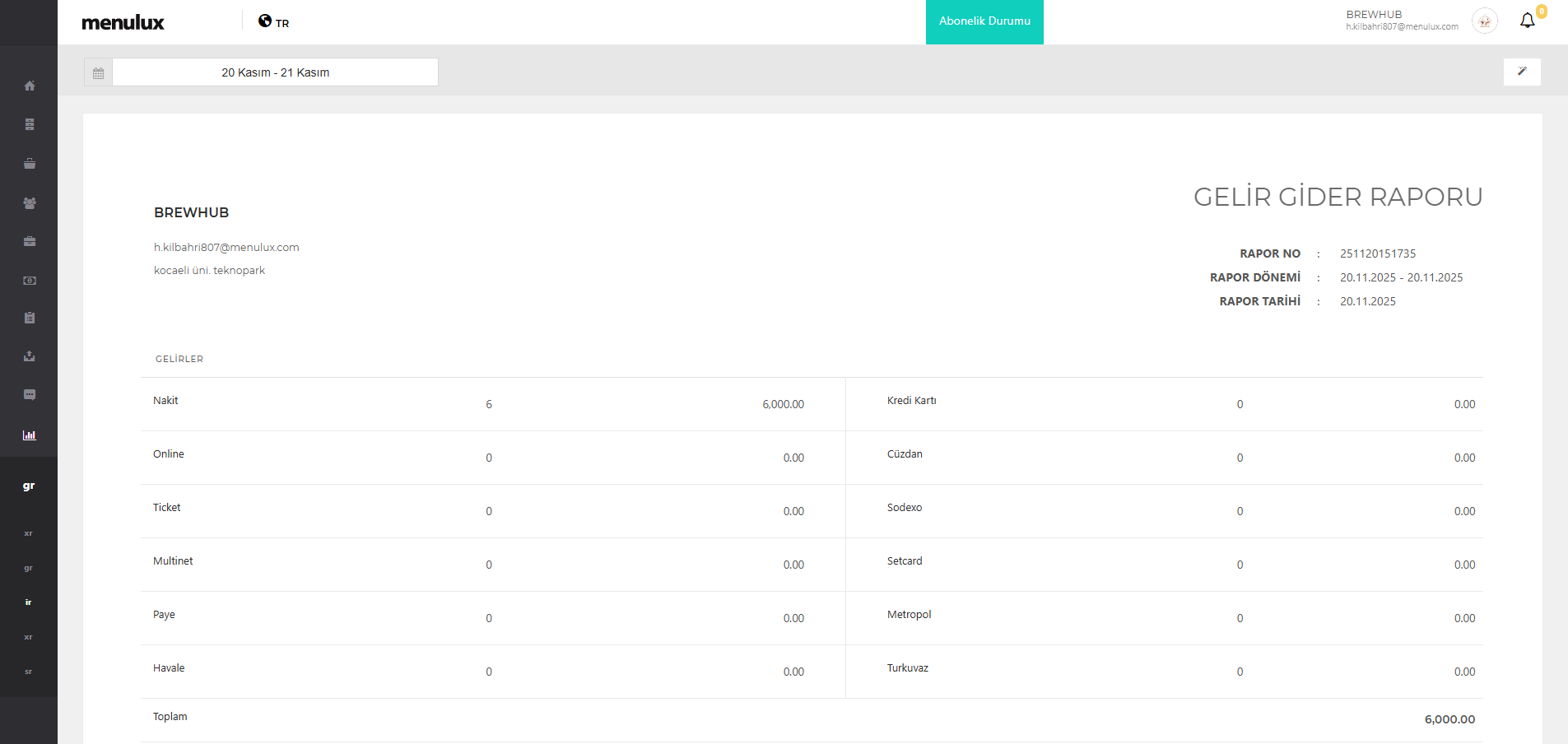The image size is (1568, 744).
Task: Click the magic wand button
Action: click(1521, 72)
